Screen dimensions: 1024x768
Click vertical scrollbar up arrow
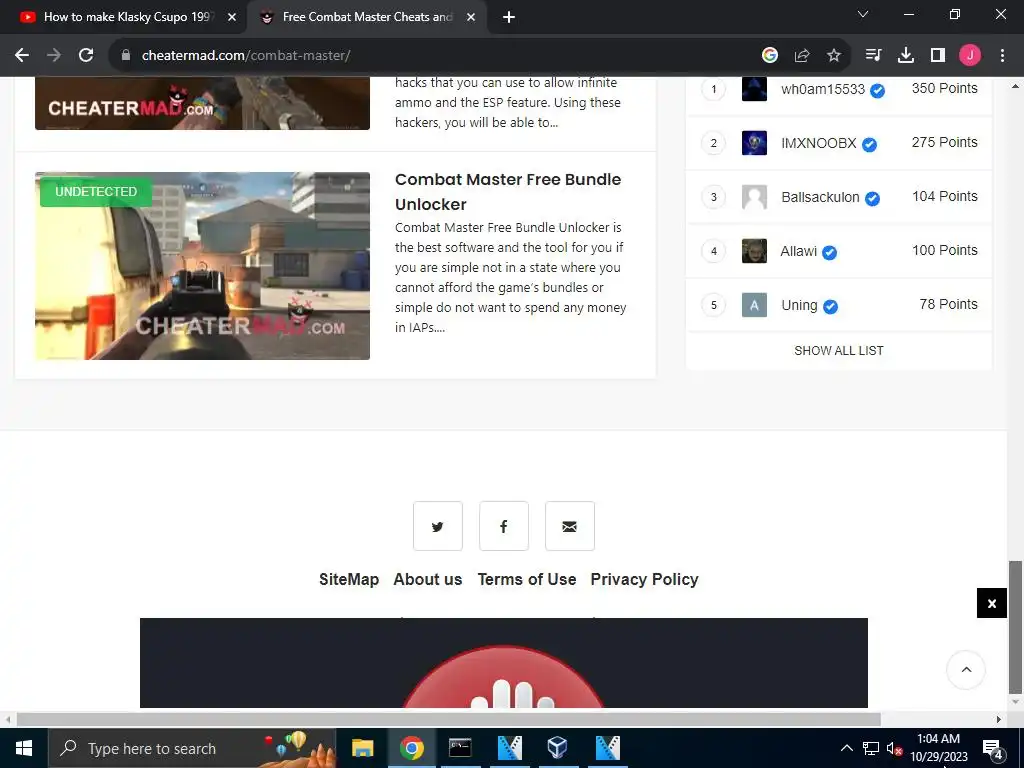[x=1016, y=86]
